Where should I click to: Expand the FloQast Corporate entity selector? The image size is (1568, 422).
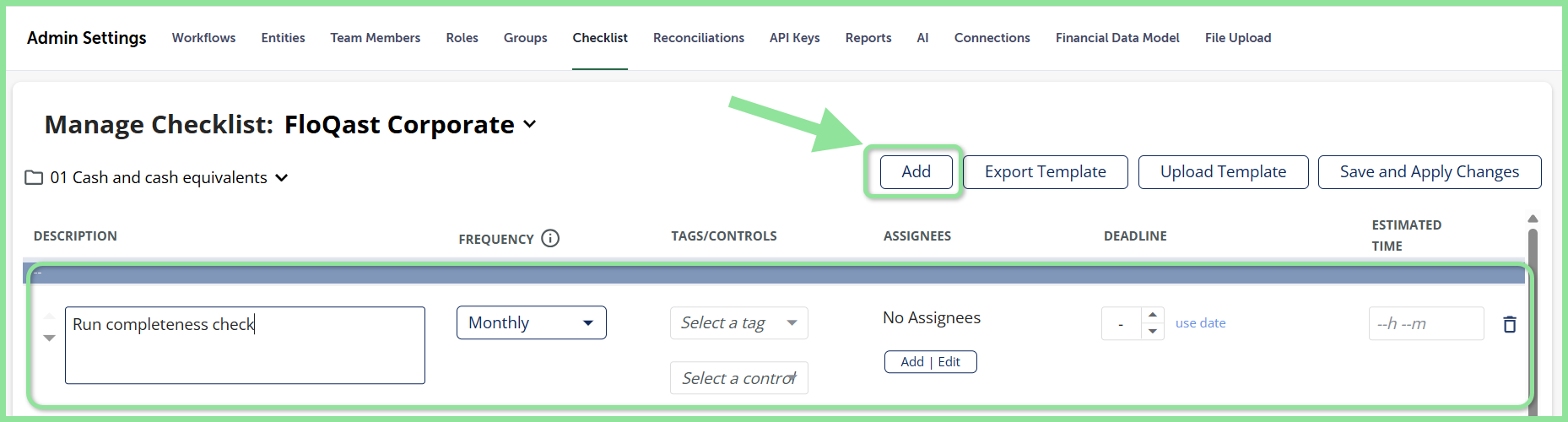[x=529, y=124]
